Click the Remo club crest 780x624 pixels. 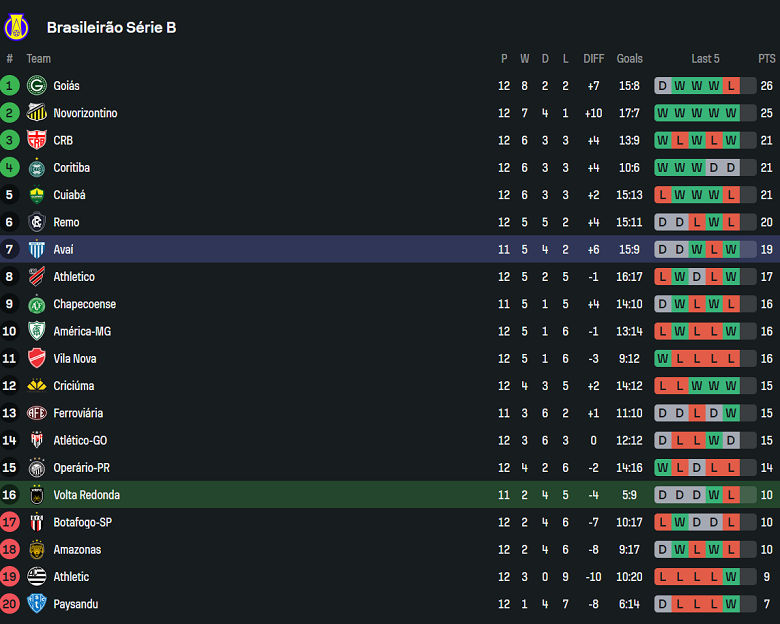pos(37,222)
